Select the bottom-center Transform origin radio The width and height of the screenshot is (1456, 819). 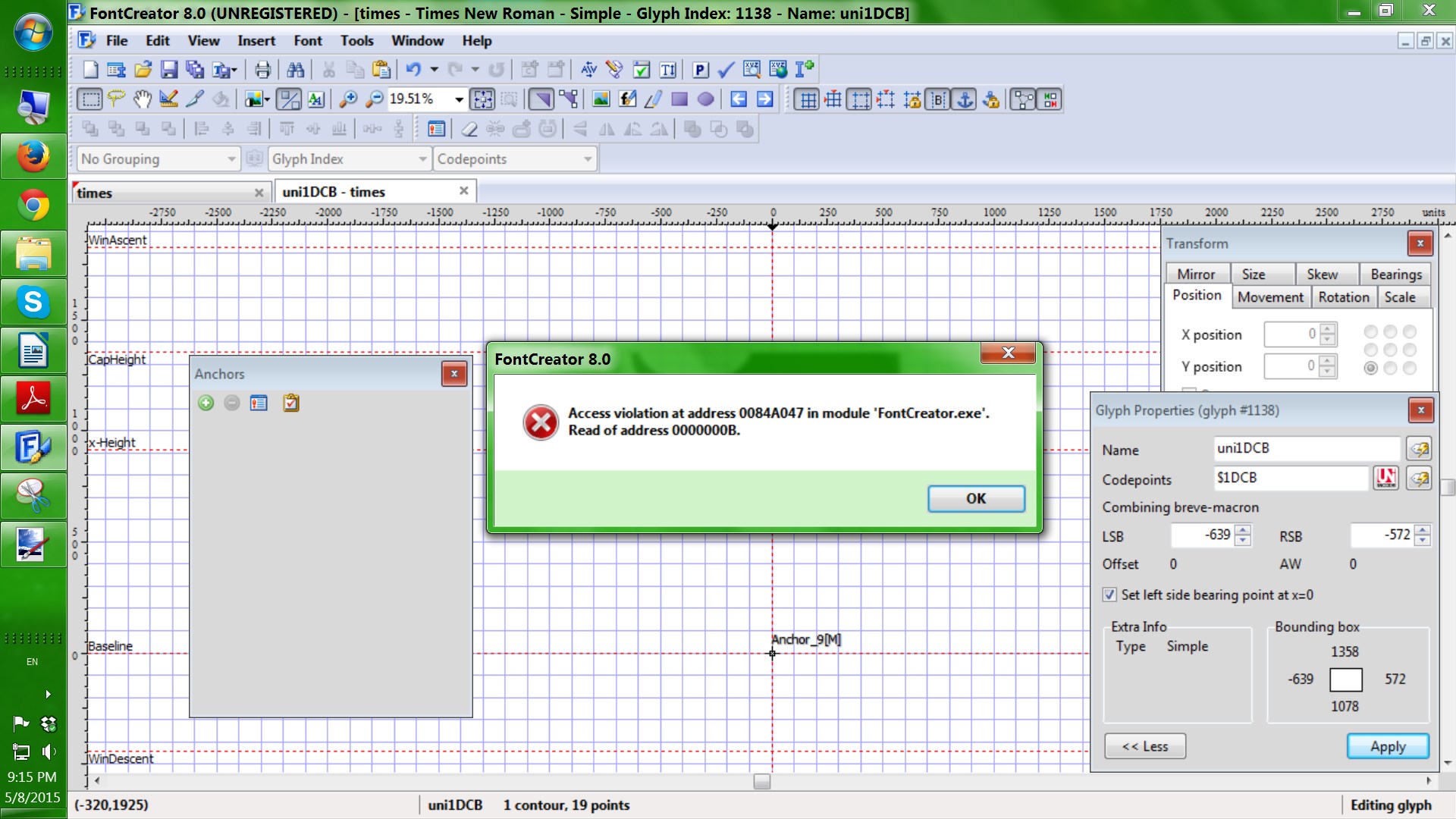(x=1390, y=368)
